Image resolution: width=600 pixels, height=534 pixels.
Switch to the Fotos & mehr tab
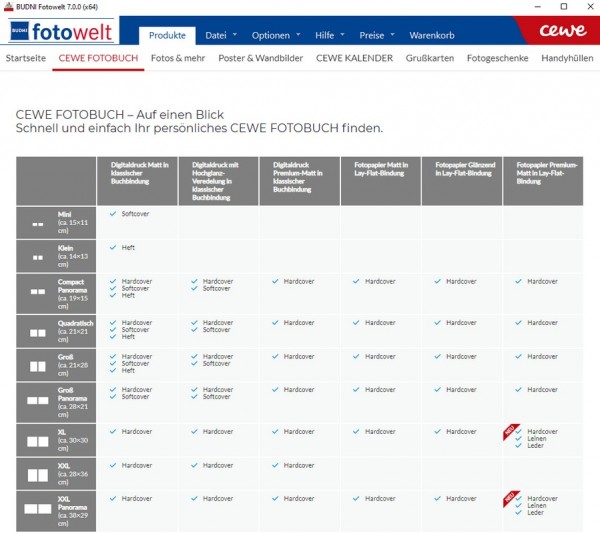click(178, 58)
